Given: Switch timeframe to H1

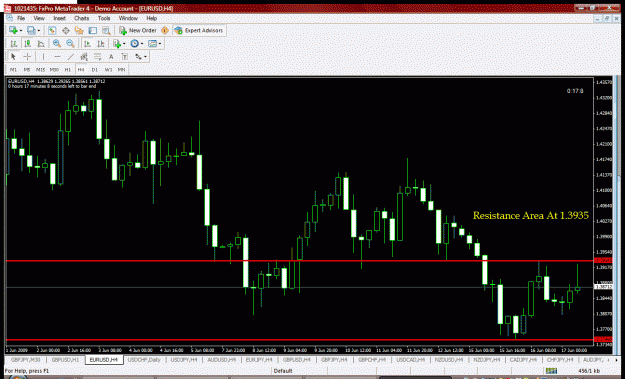Looking at the screenshot, I should pos(68,69).
